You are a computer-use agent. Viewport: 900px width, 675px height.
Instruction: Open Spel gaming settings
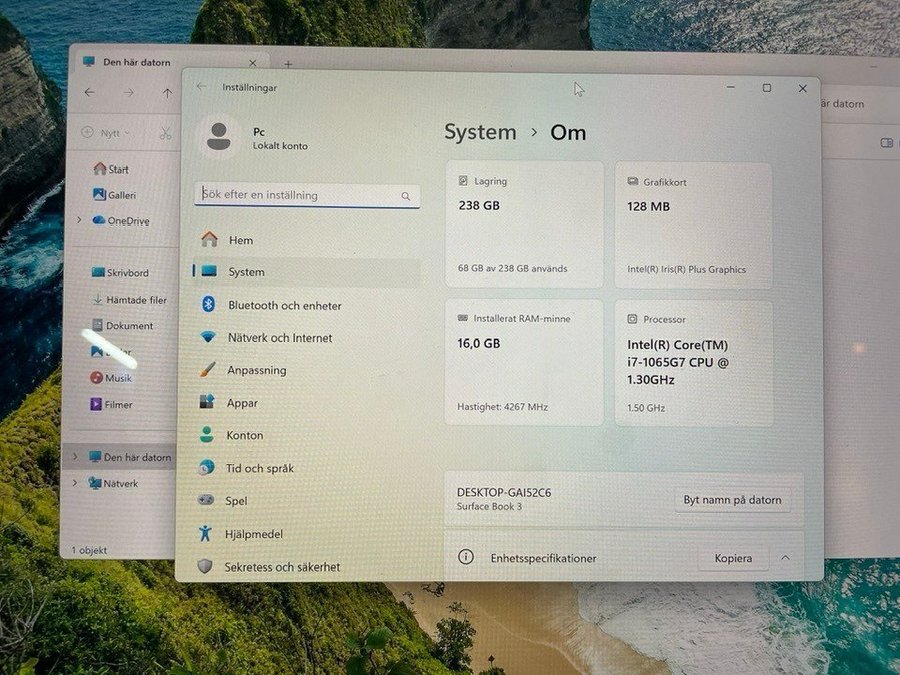237,501
